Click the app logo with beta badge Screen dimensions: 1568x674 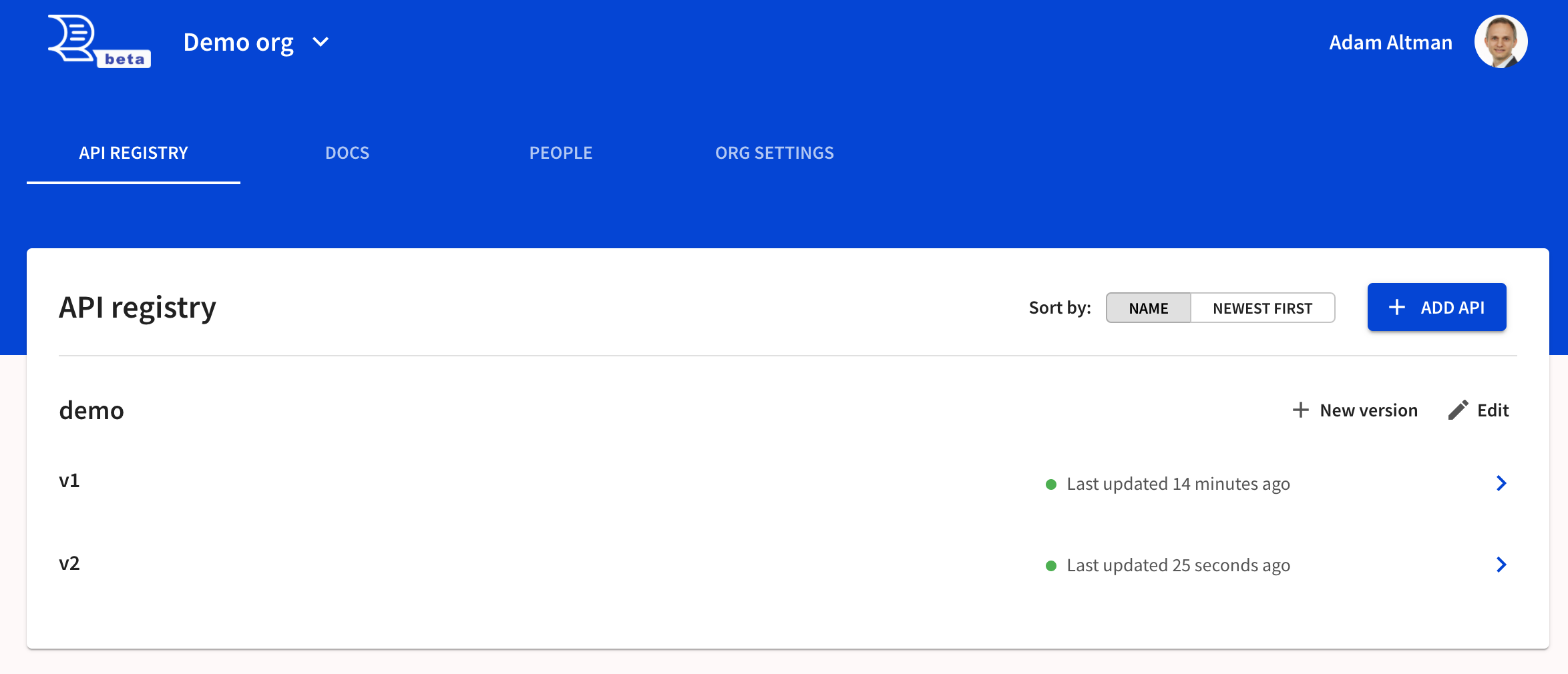tap(99, 41)
